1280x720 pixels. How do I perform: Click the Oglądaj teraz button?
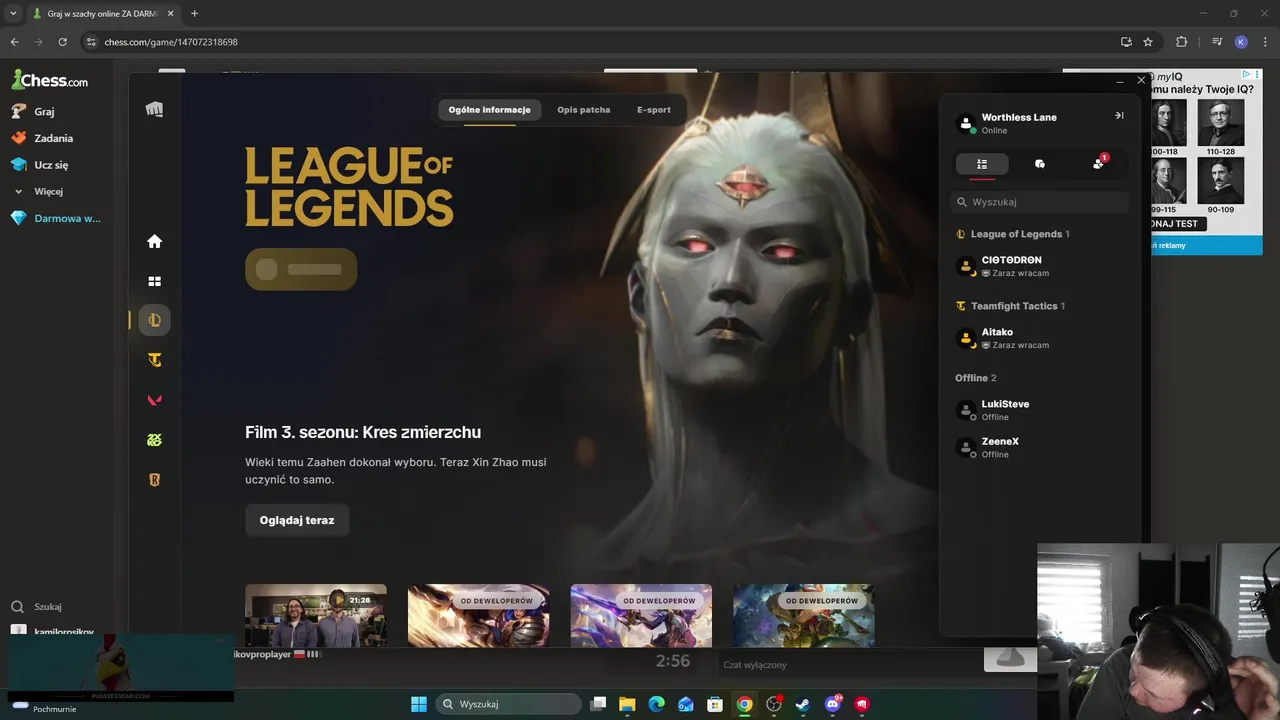297,520
